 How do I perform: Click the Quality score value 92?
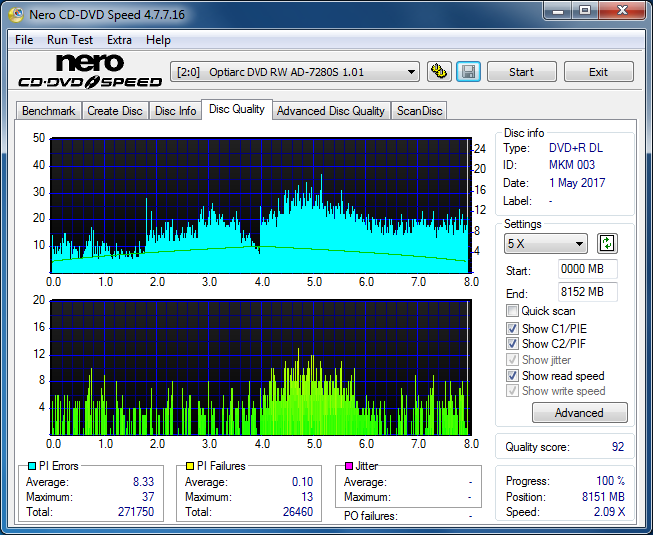618,447
